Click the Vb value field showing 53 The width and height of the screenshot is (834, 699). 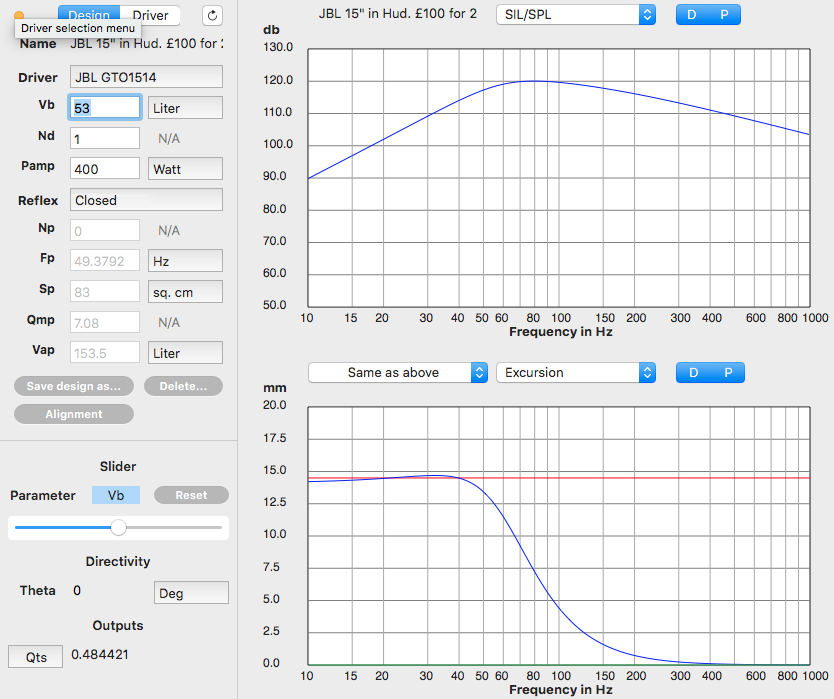[x=105, y=108]
